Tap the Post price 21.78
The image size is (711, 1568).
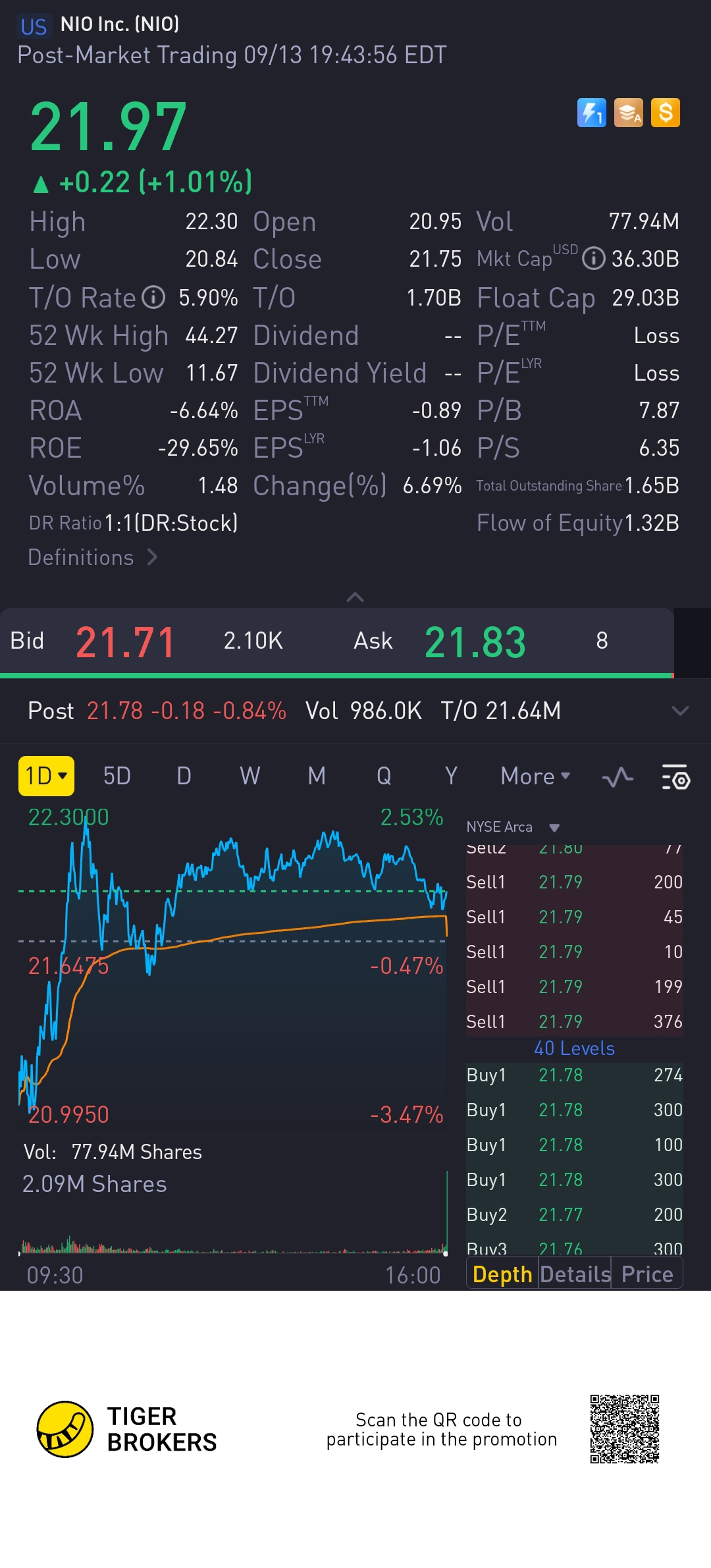pyautogui.click(x=115, y=711)
